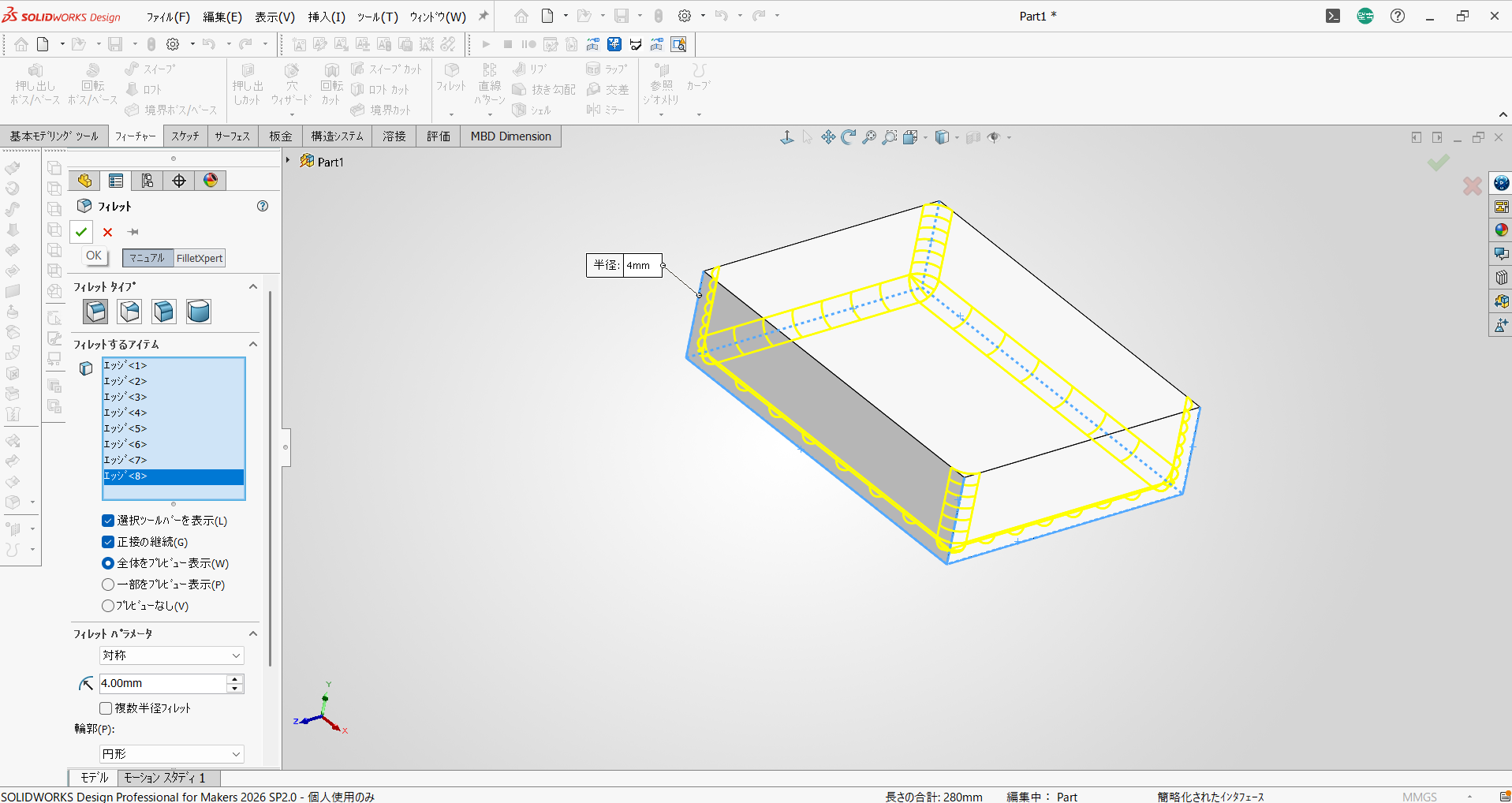Open the Appearances task pane tab

[x=1501, y=230]
